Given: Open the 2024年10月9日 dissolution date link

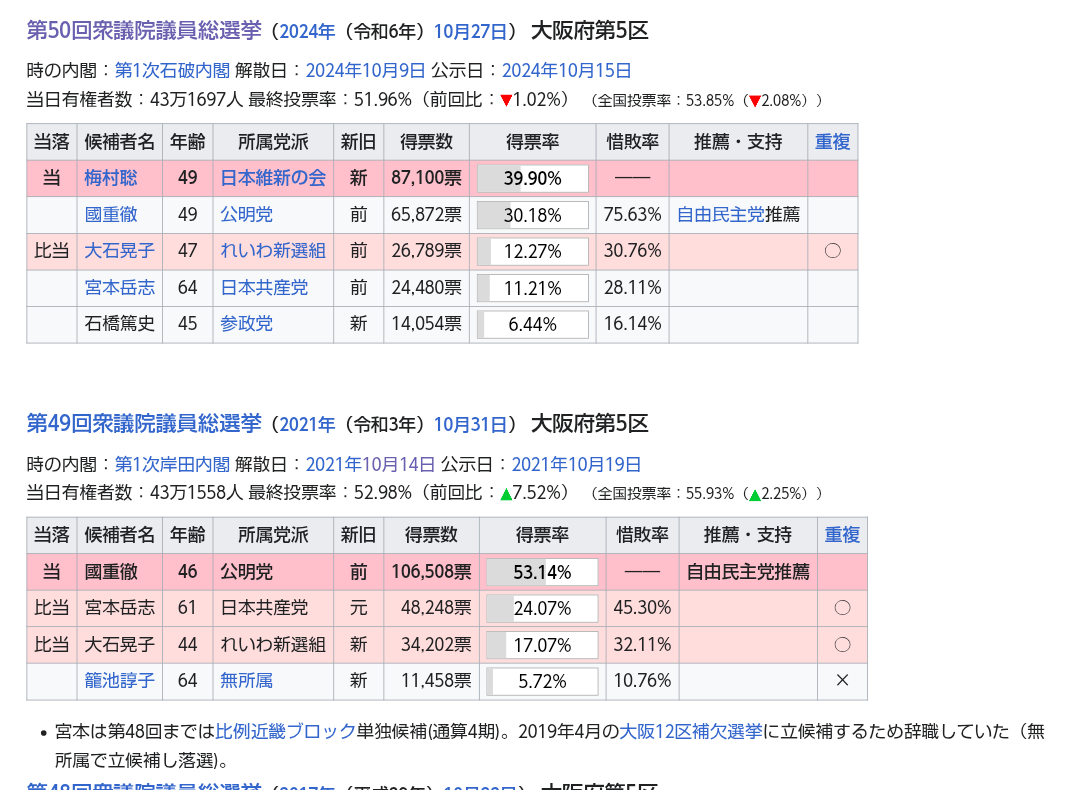Looking at the screenshot, I should tap(365, 70).
